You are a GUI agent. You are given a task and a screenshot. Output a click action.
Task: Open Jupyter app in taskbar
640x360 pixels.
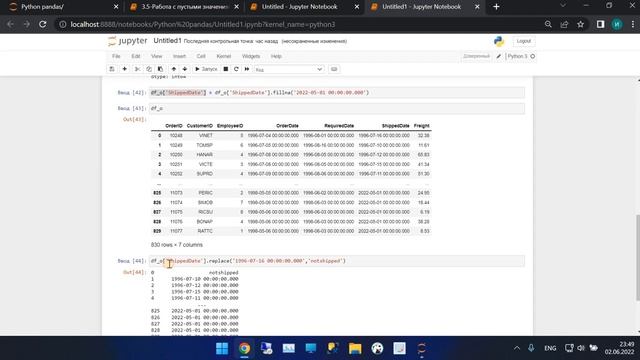(422, 348)
